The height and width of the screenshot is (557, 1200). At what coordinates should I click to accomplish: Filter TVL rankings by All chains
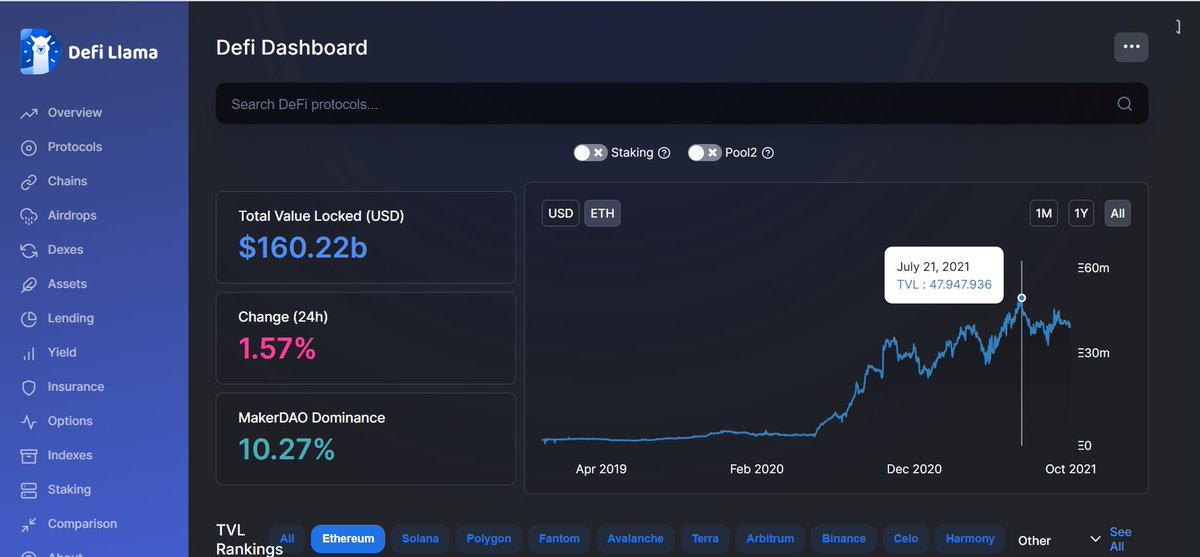[x=287, y=539]
